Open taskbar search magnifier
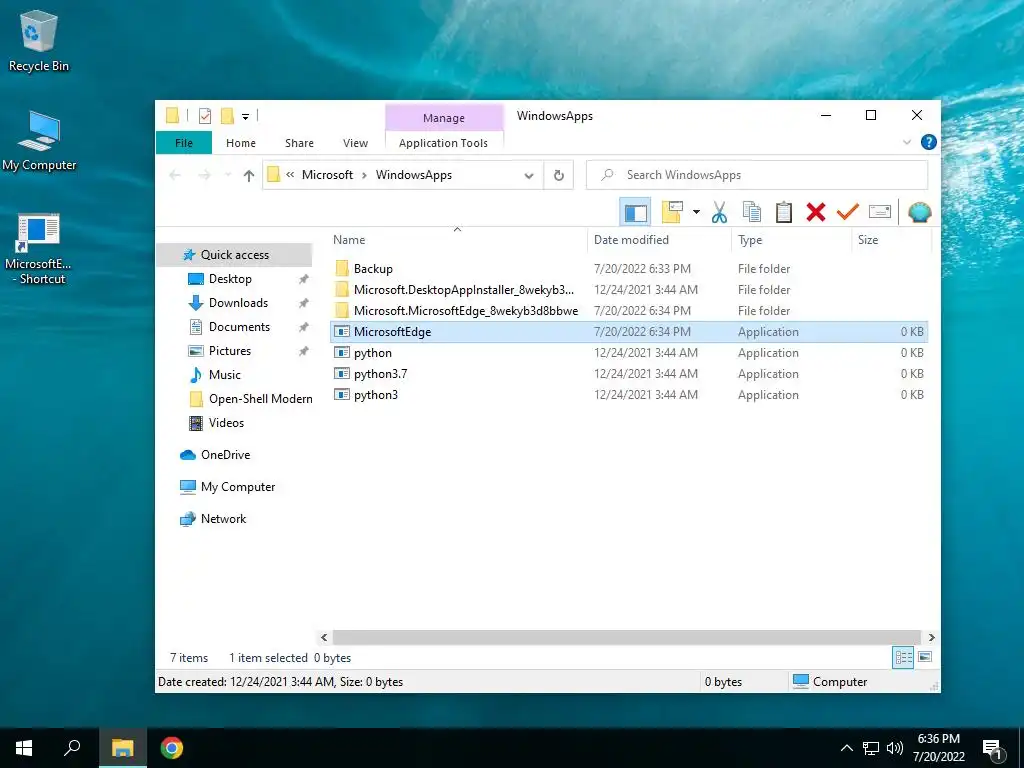Image resolution: width=1024 pixels, height=768 pixels. pyautogui.click(x=72, y=748)
